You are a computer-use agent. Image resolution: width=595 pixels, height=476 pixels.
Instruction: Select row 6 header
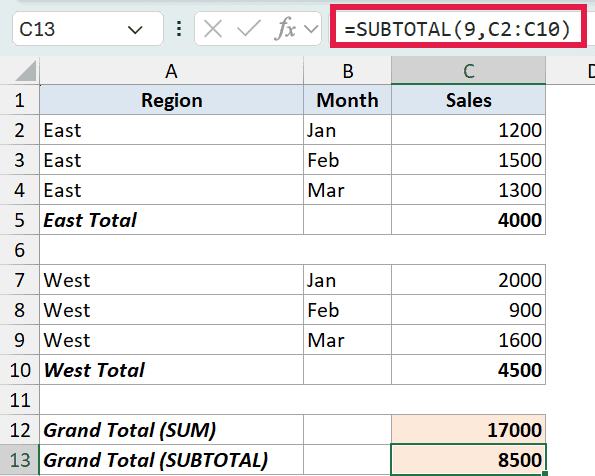(x=19, y=250)
